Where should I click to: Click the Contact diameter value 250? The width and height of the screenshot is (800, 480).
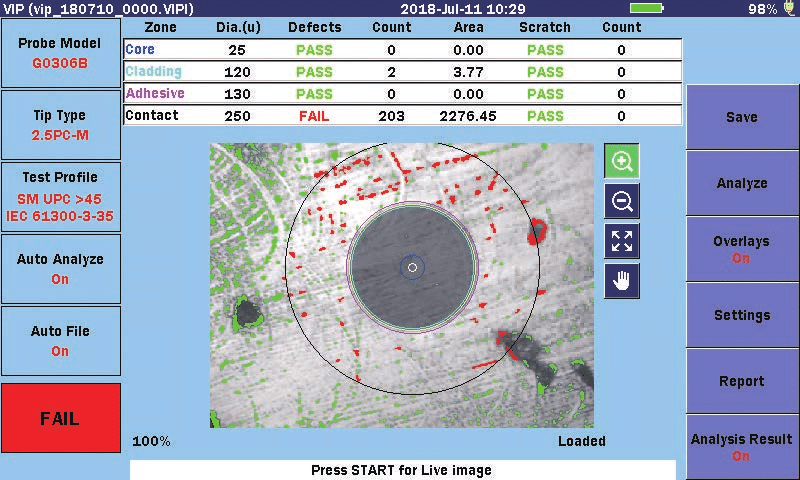(237, 116)
